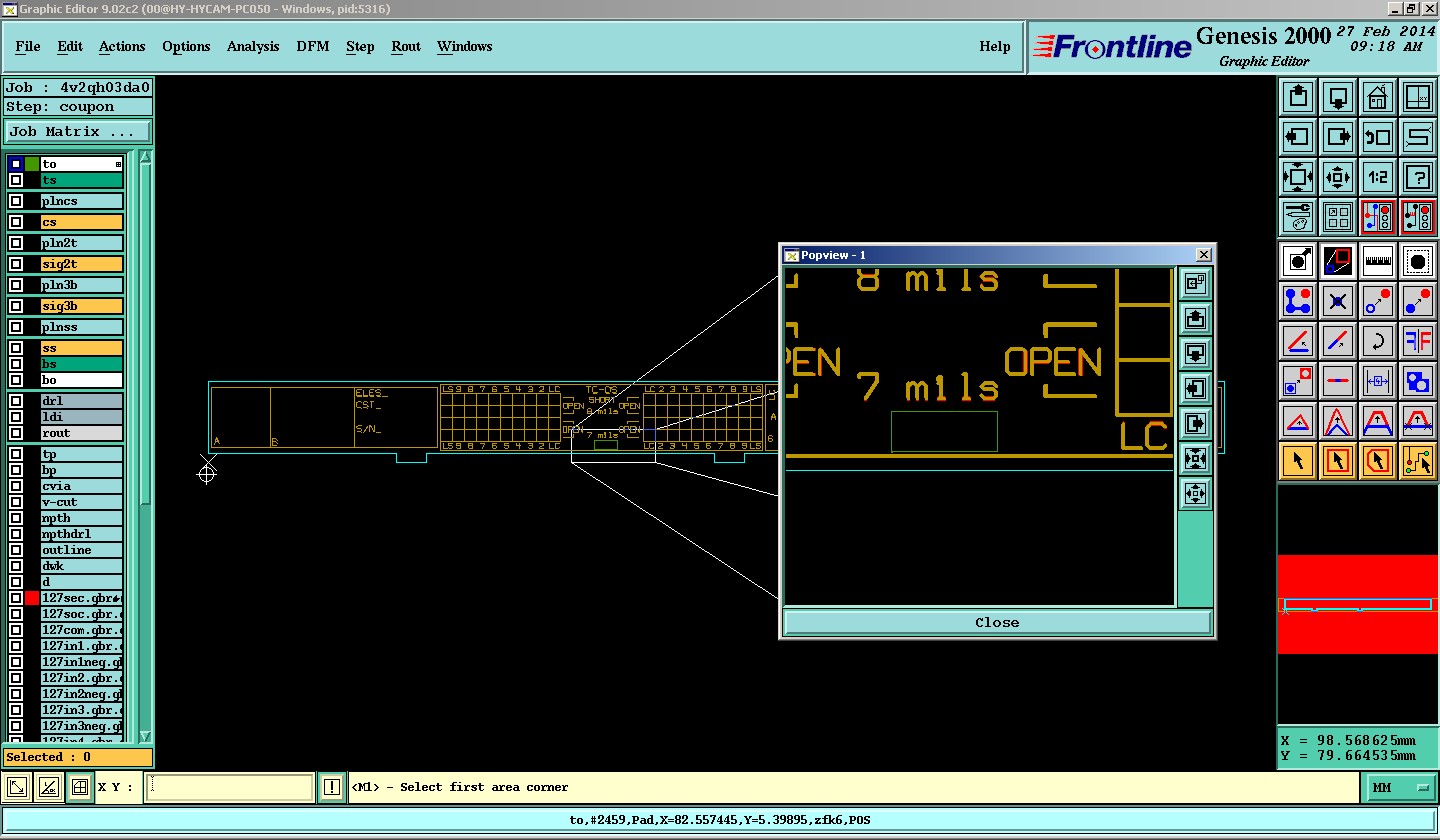This screenshot has height=840, width=1440.
Task: Click the Help menu button
Action: pos(994,47)
